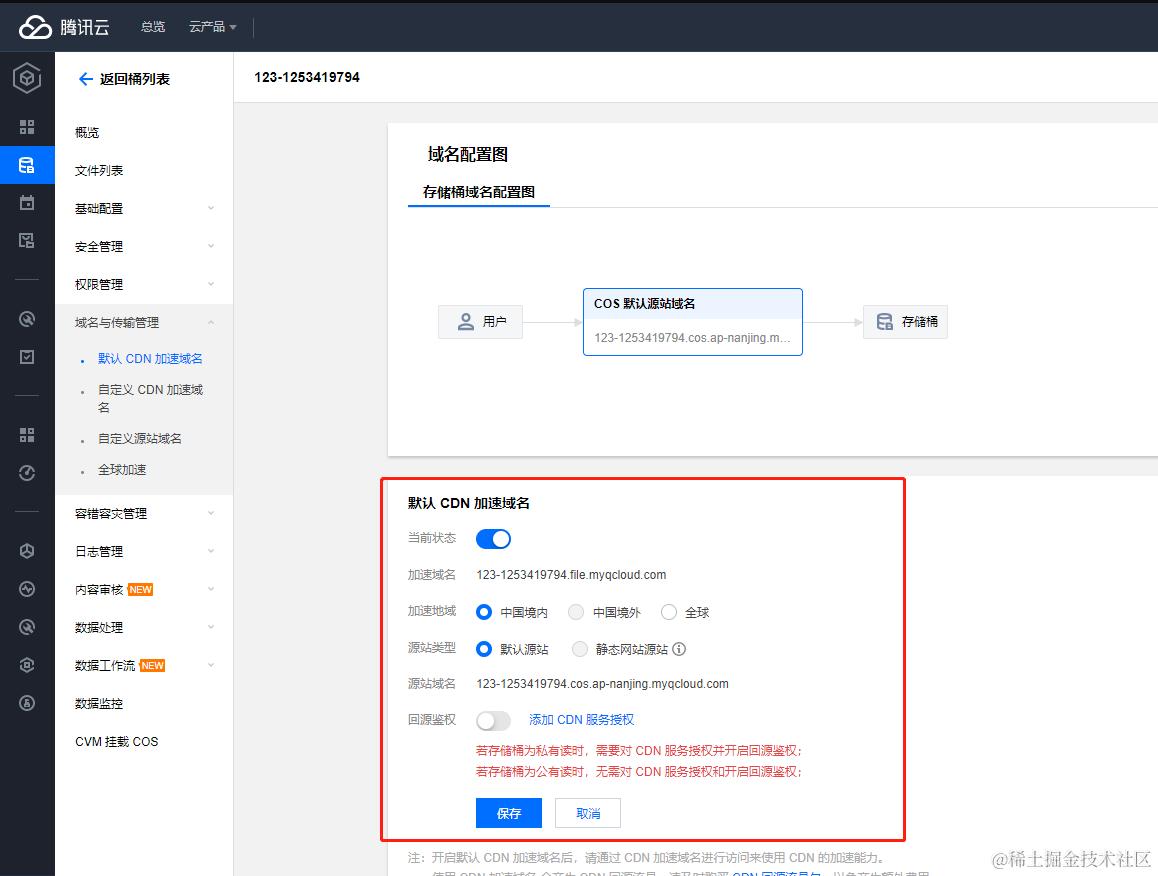Switch to the 存储桶域名配置图 tab
Viewport: 1158px width, 876px height.
pyautogui.click(x=479, y=192)
